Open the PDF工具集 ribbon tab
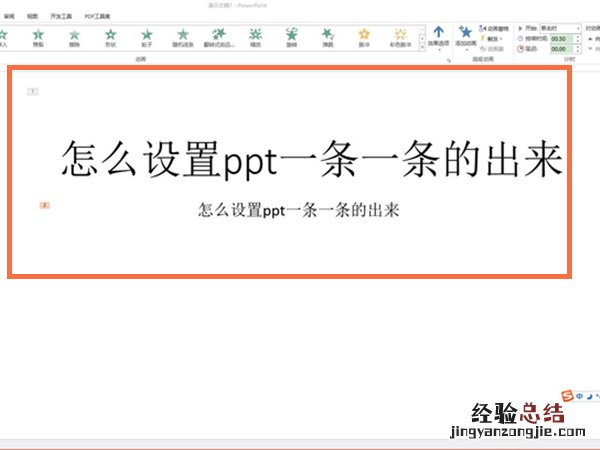Screen dimensions: 600x450 click(98, 17)
